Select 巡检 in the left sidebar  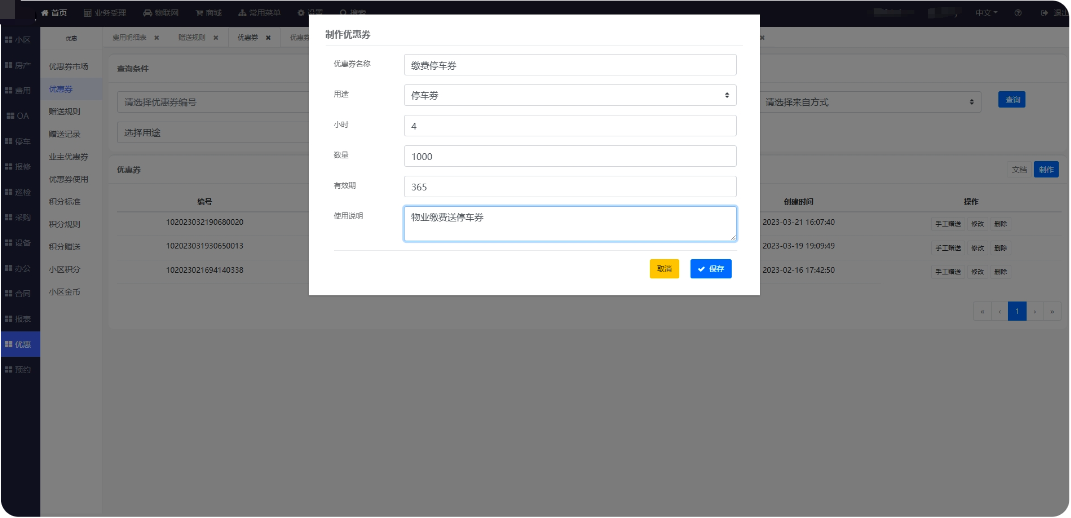pos(19,192)
